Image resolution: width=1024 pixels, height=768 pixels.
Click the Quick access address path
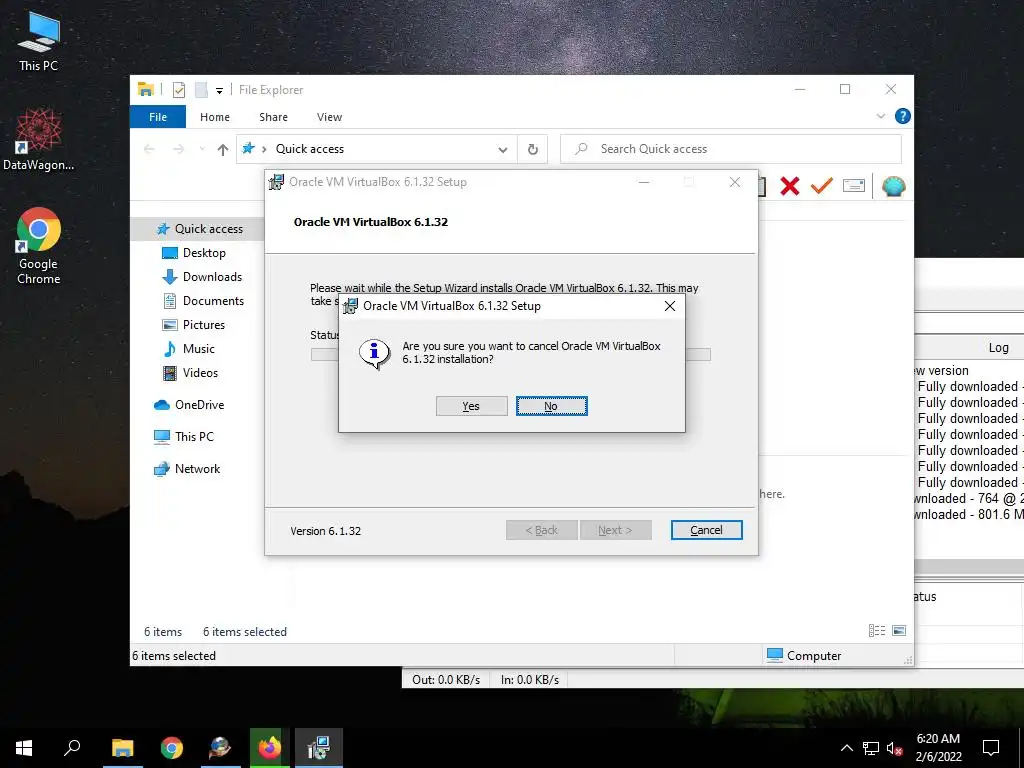pos(310,149)
